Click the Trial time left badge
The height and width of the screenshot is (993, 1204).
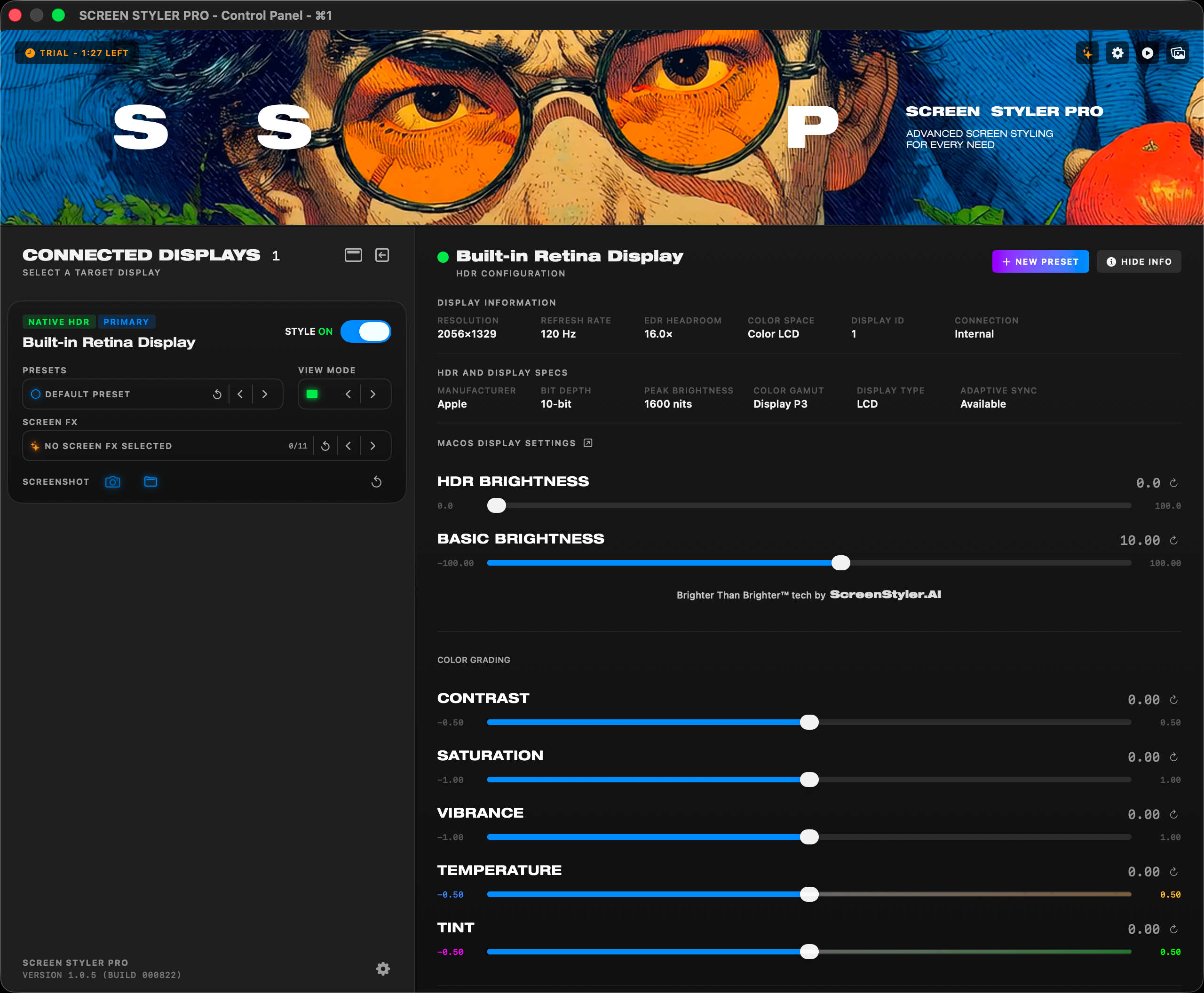(77, 53)
